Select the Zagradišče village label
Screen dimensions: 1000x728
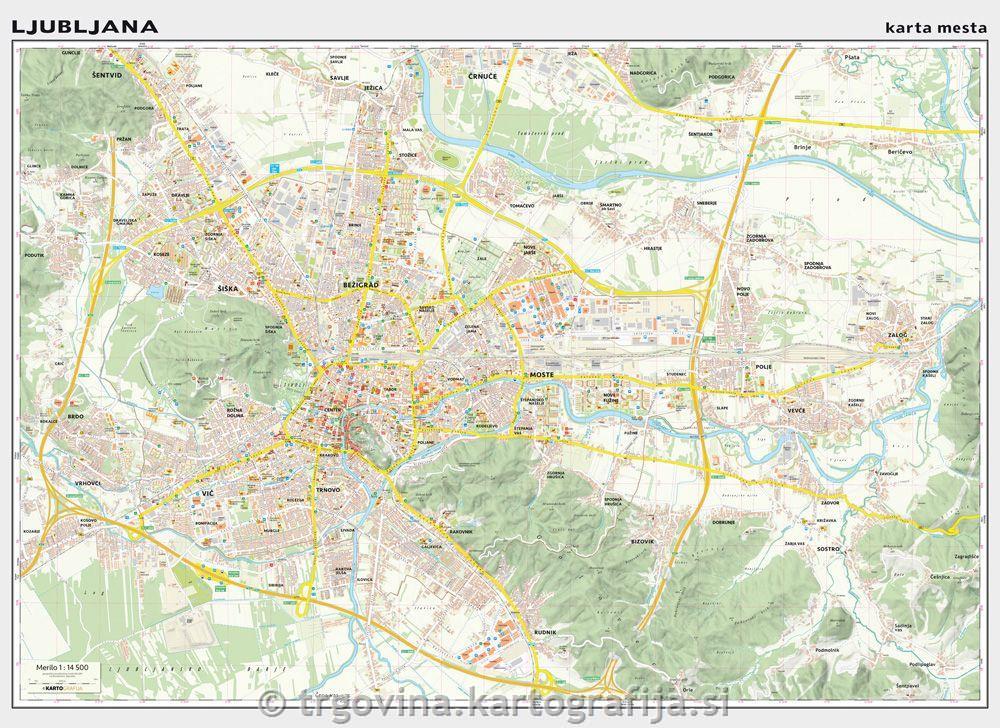click(966, 557)
